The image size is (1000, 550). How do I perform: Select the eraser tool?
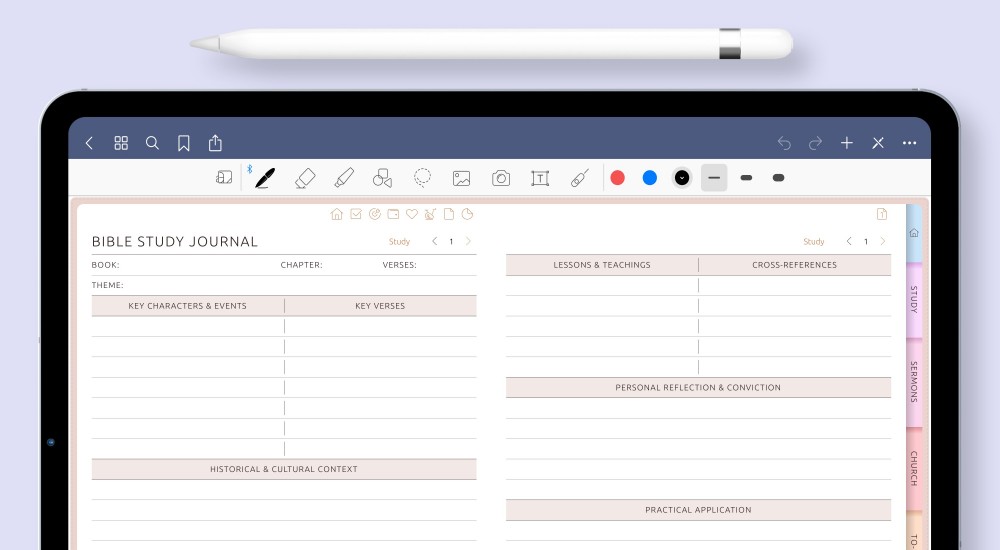(x=305, y=178)
